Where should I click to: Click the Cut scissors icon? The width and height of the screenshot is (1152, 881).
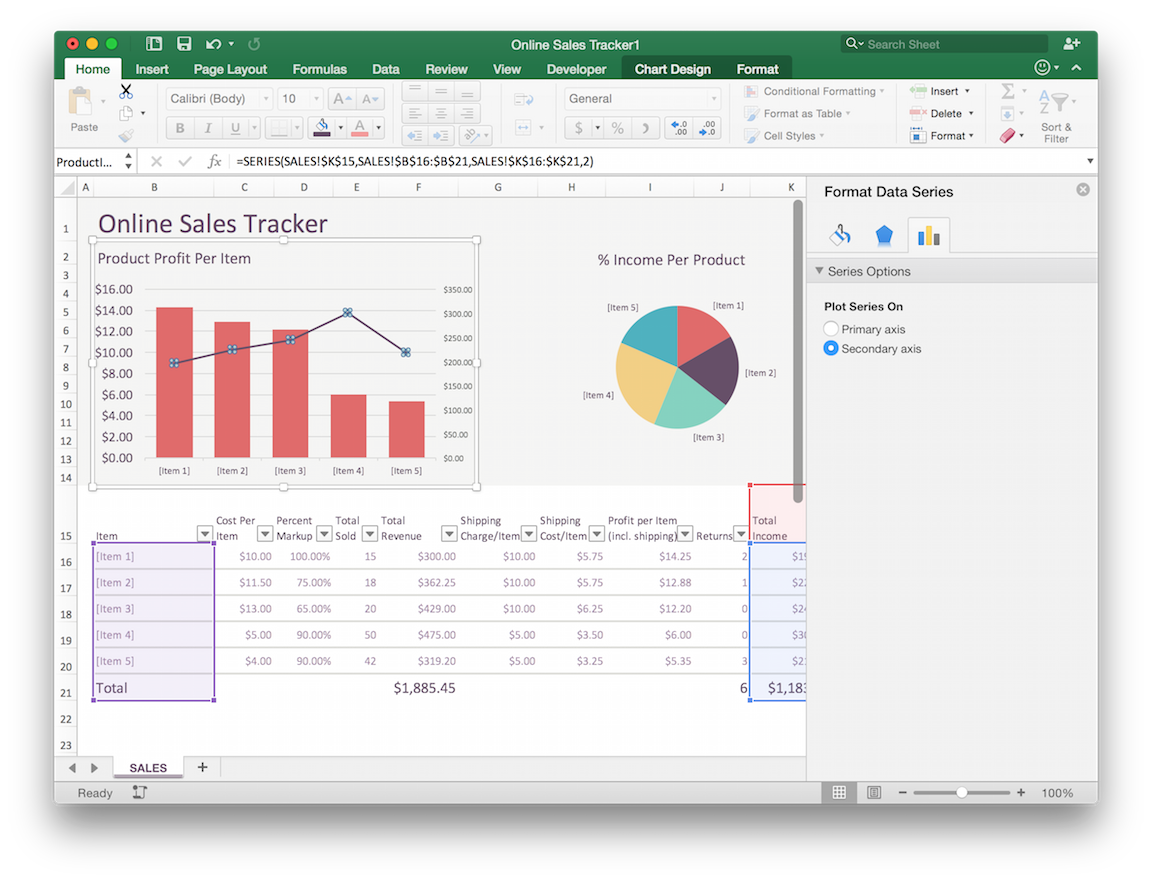click(x=126, y=91)
